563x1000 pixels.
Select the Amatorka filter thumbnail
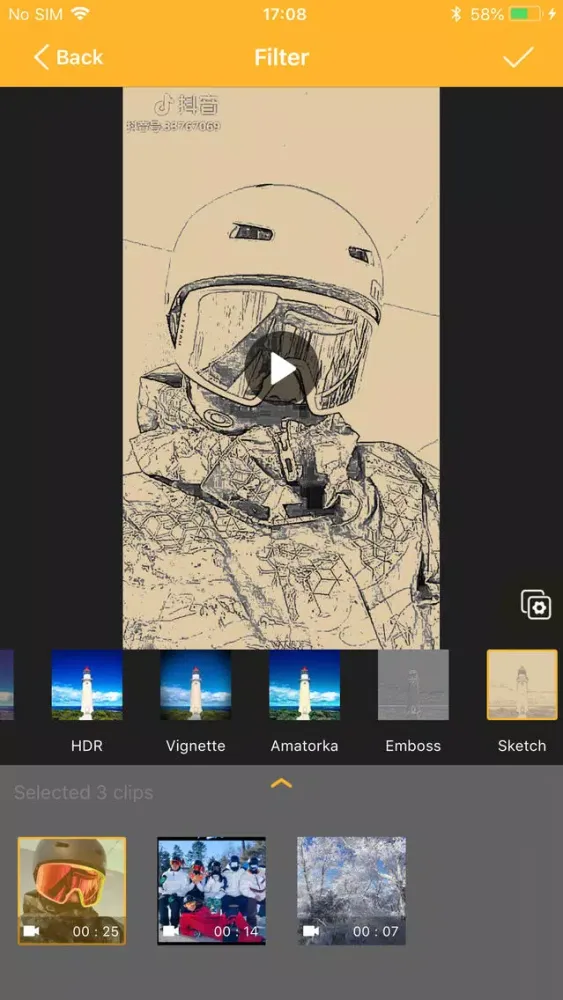point(304,685)
